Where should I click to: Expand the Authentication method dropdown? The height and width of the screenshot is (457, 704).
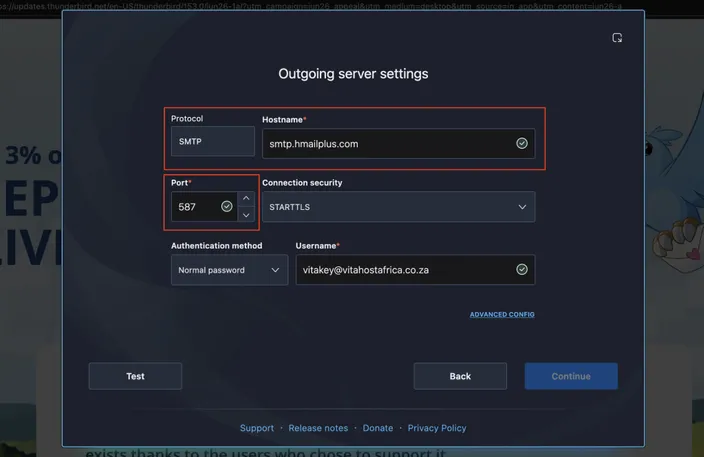pyautogui.click(x=229, y=270)
